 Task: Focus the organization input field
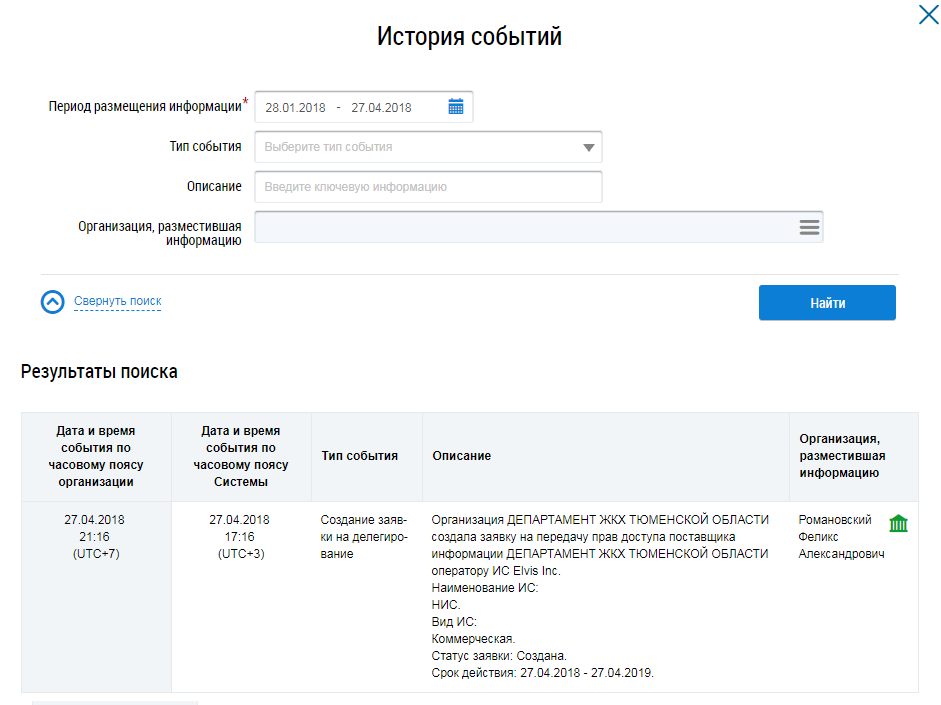coord(525,227)
